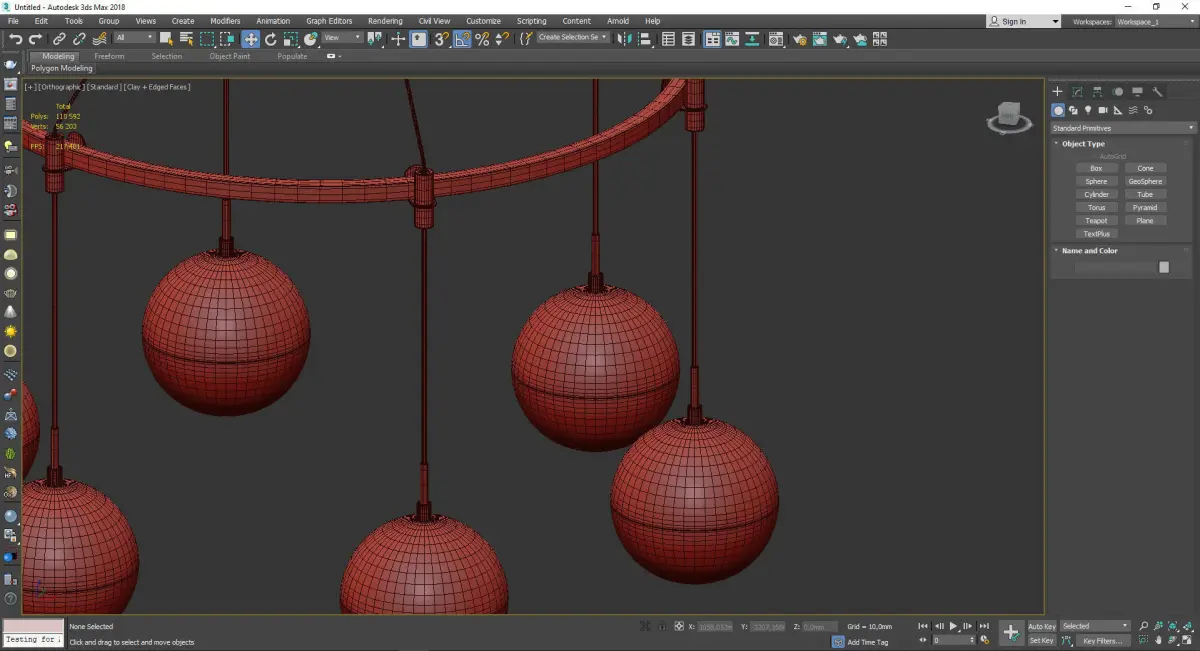Open the Mirror tool
This screenshot has width=1200, height=651.
(624, 39)
